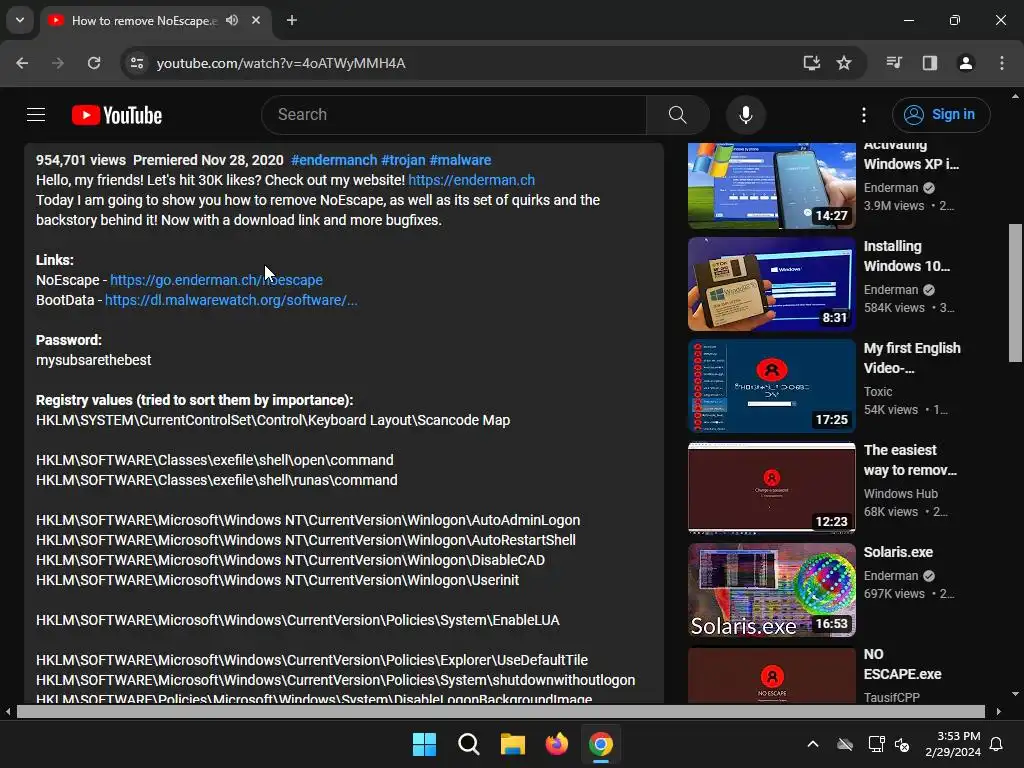The width and height of the screenshot is (1024, 768).
Task: Open Windows taskbar Search
Action: [468, 744]
